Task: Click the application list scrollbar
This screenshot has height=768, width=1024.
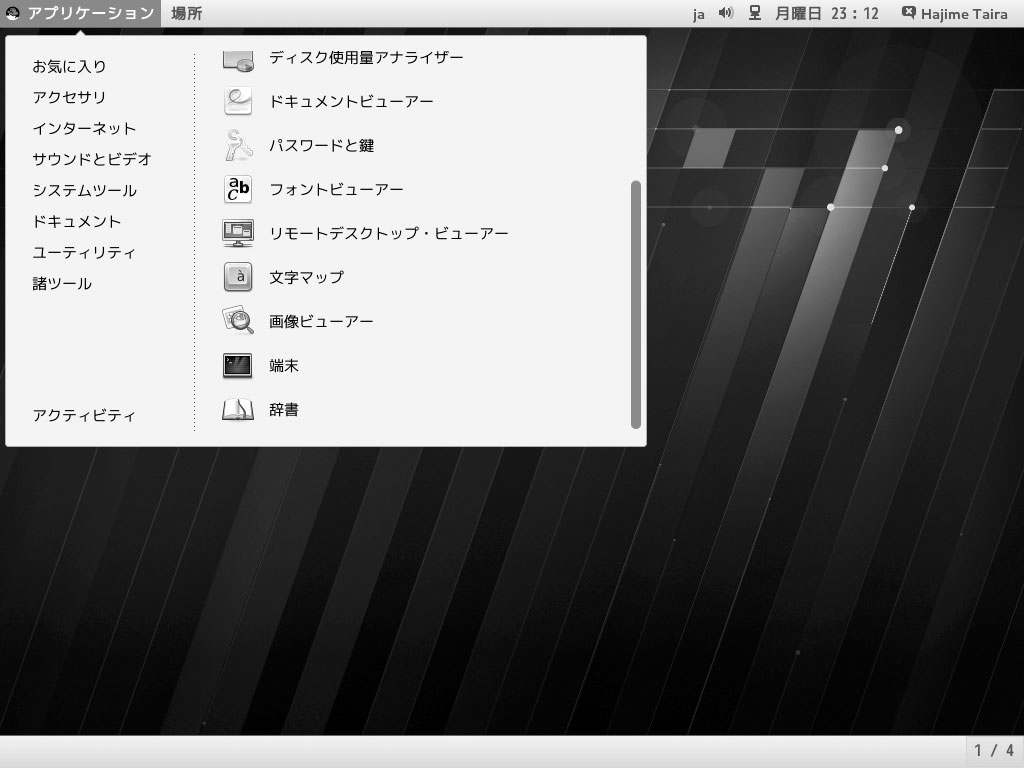Action: click(x=636, y=304)
